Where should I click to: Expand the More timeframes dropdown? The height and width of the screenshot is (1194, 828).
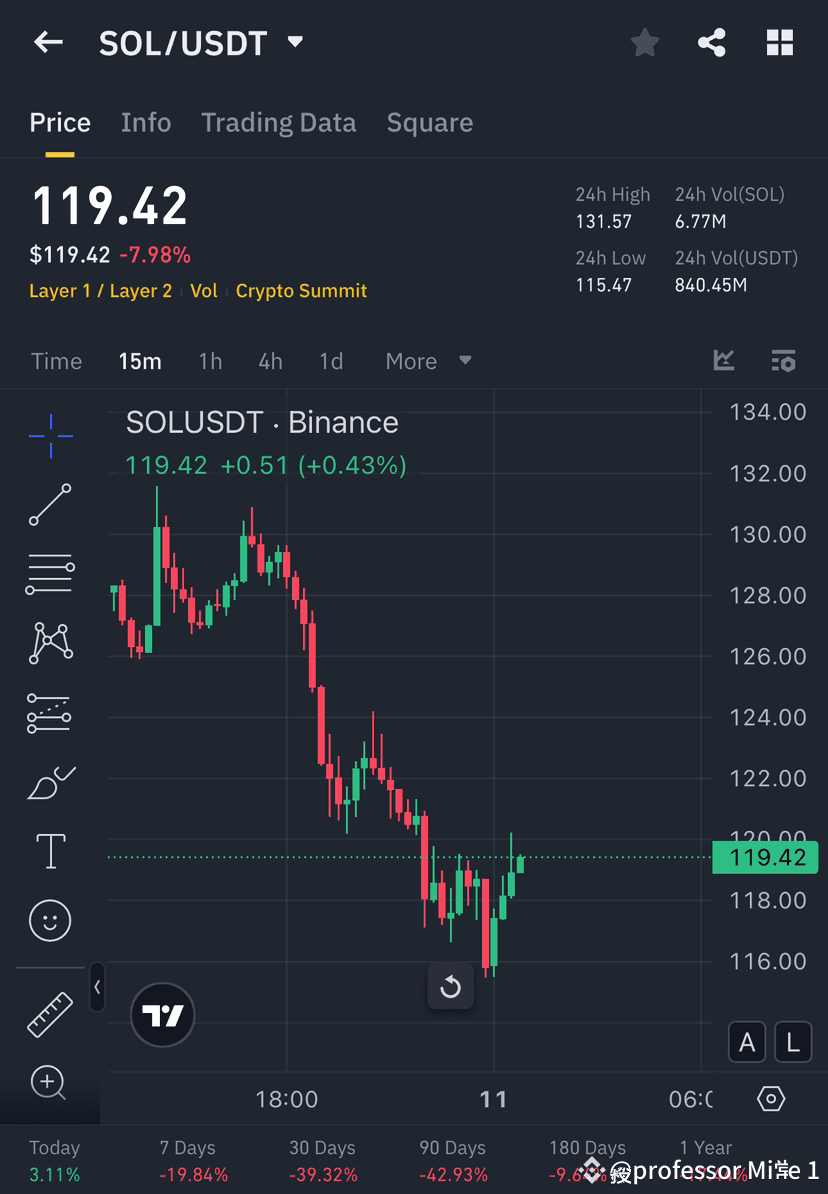point(428,361)
